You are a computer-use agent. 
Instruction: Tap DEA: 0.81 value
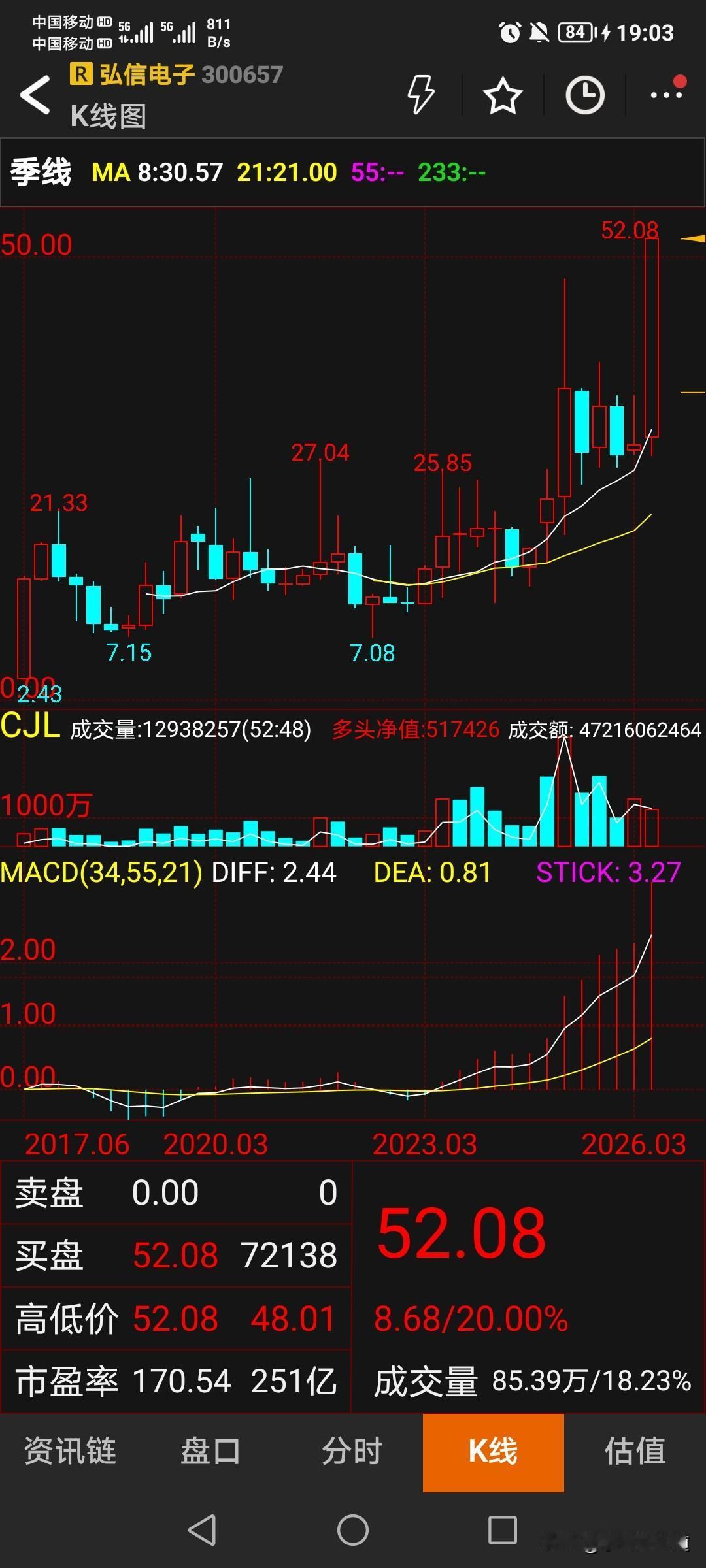pos(432,872)
